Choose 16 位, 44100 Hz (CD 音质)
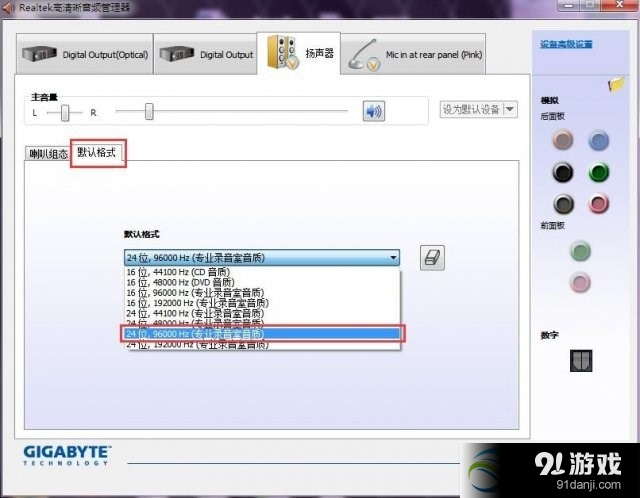Viewport: 640px width, 498px height. tap(262, 272)
